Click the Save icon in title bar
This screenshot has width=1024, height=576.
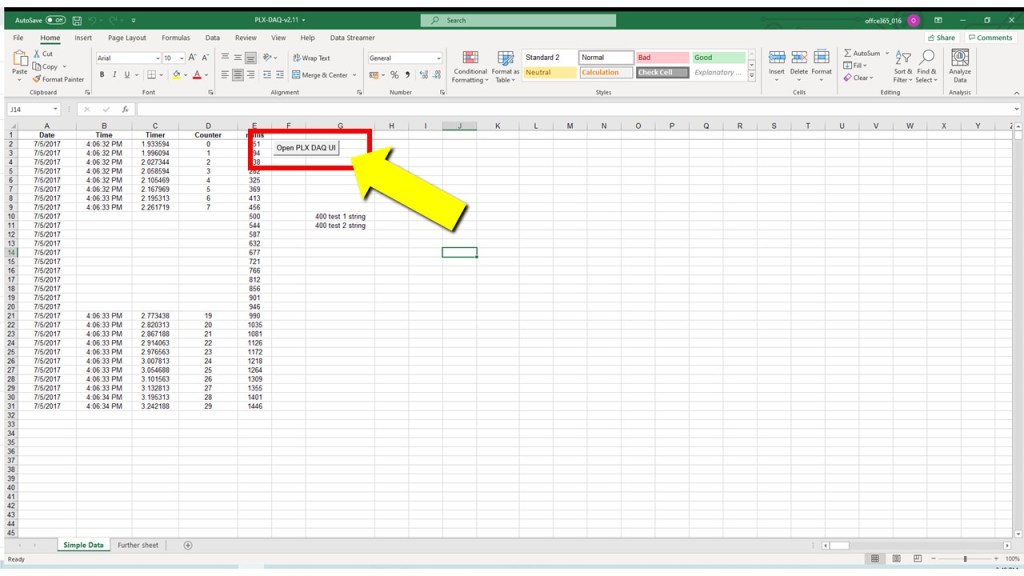[76, 20]
